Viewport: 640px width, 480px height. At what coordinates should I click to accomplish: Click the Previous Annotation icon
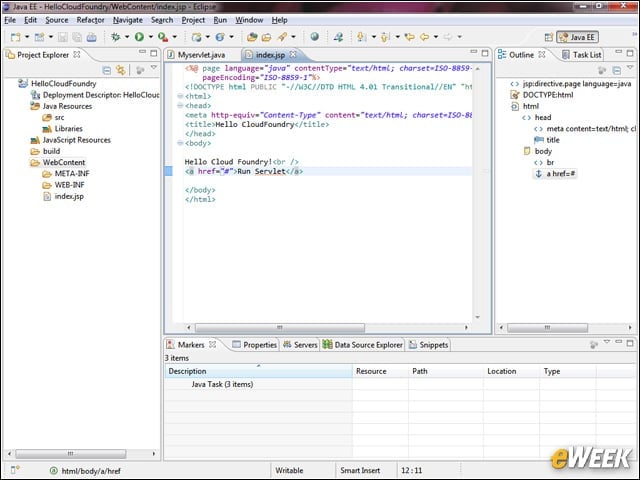385,37
